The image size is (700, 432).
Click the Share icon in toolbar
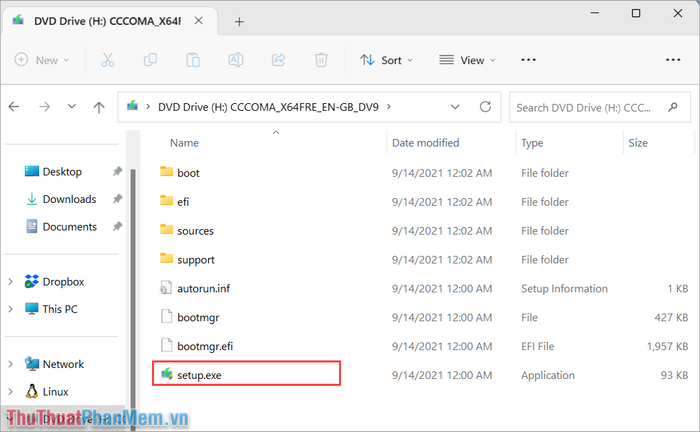(279, 60)
